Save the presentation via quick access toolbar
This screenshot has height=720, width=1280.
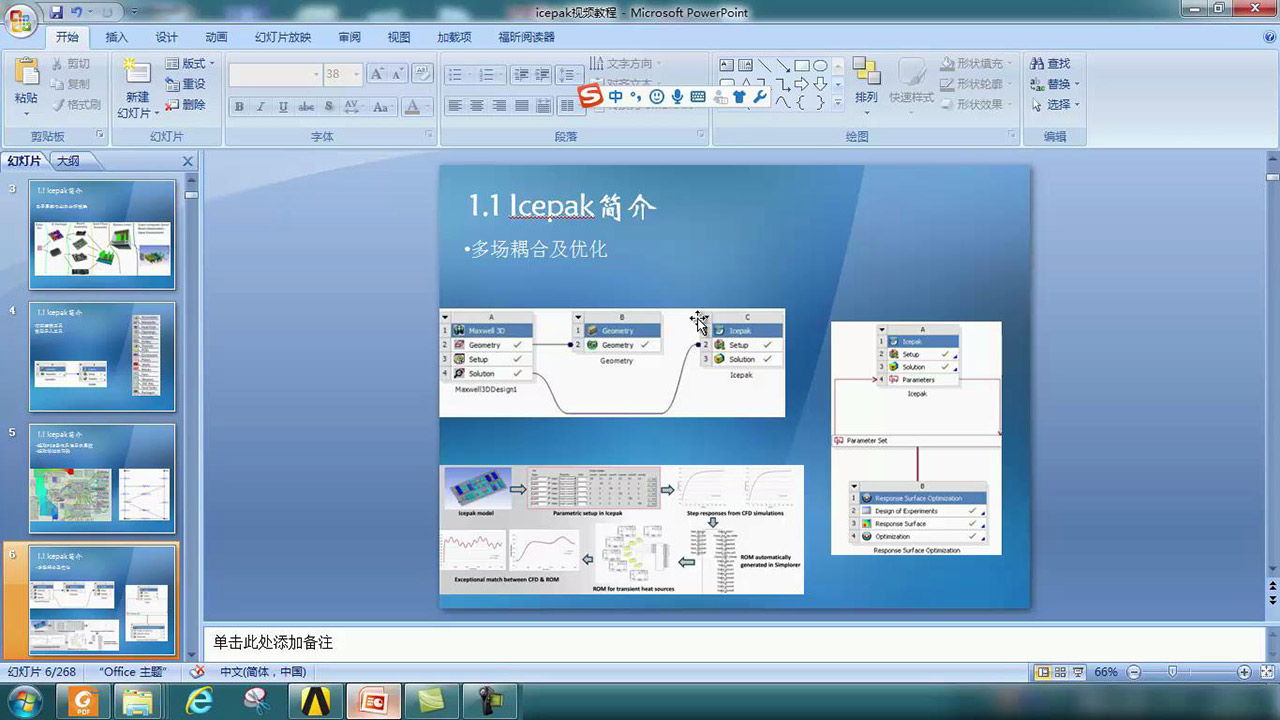click(x=56, y=12)
